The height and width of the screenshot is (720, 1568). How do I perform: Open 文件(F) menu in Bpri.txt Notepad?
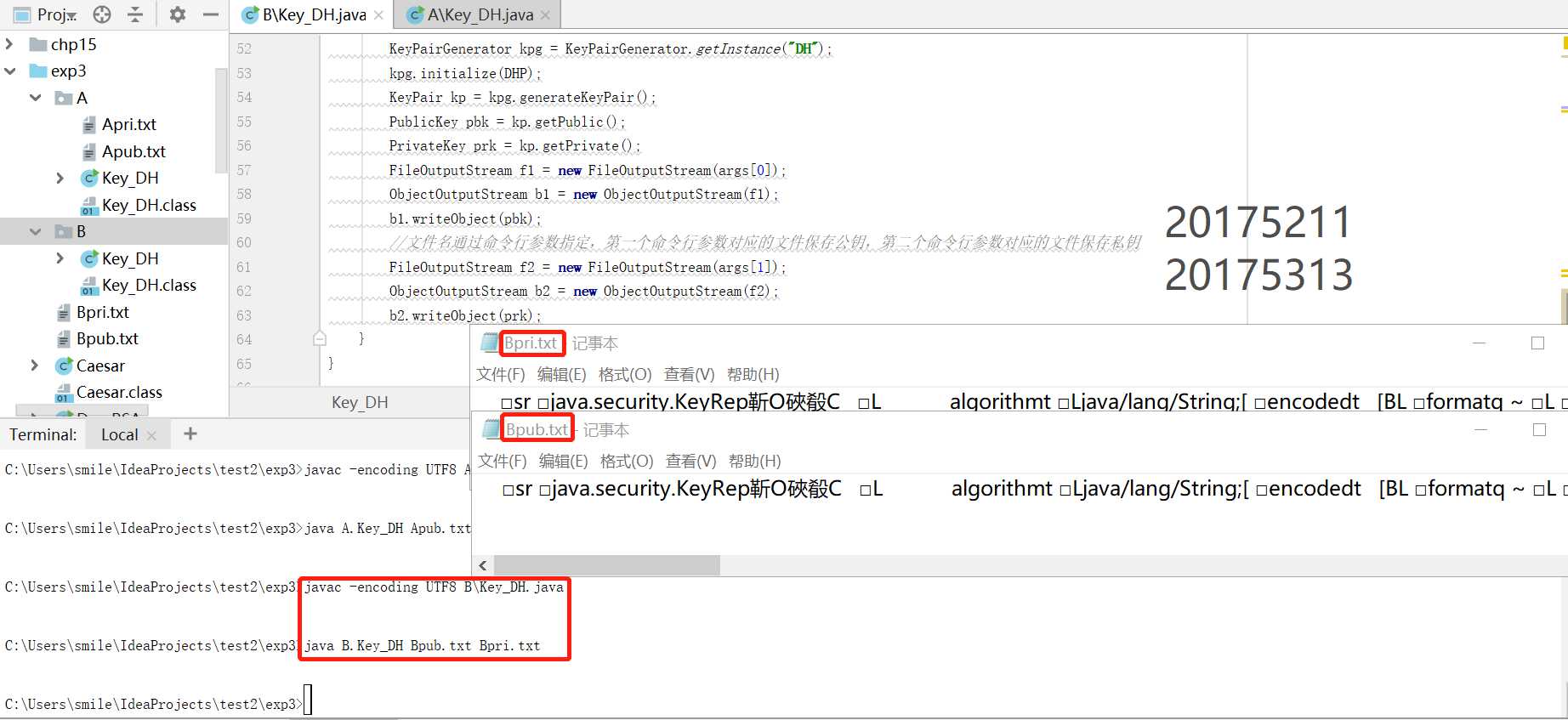coord(501,374)
